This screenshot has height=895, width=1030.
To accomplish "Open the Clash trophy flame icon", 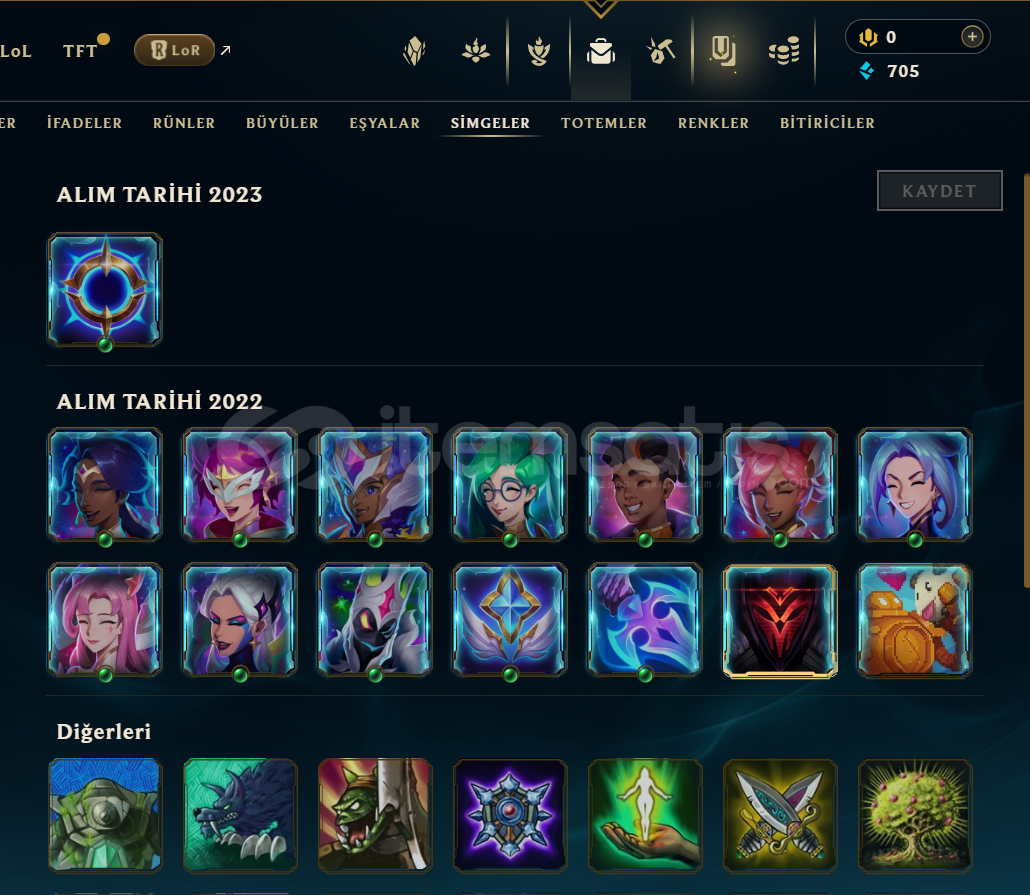I will tap(539, 51).
